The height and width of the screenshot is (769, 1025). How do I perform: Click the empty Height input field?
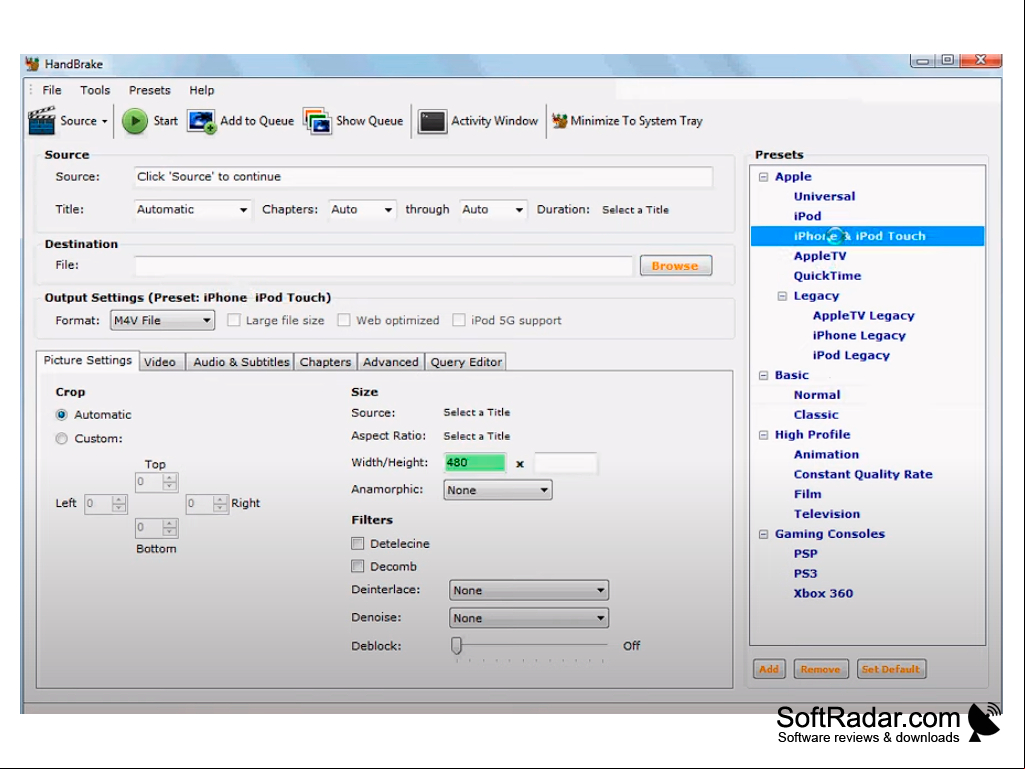click(565, 462)
